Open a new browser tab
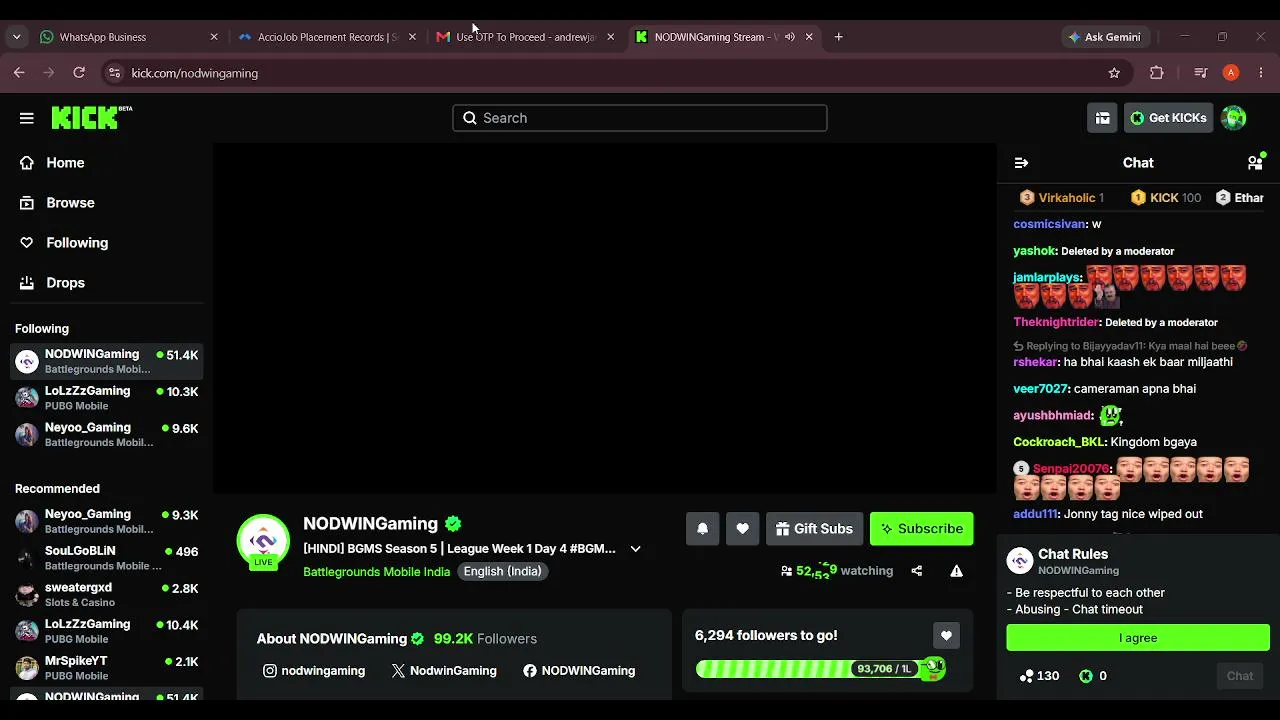 click(839, 37)
